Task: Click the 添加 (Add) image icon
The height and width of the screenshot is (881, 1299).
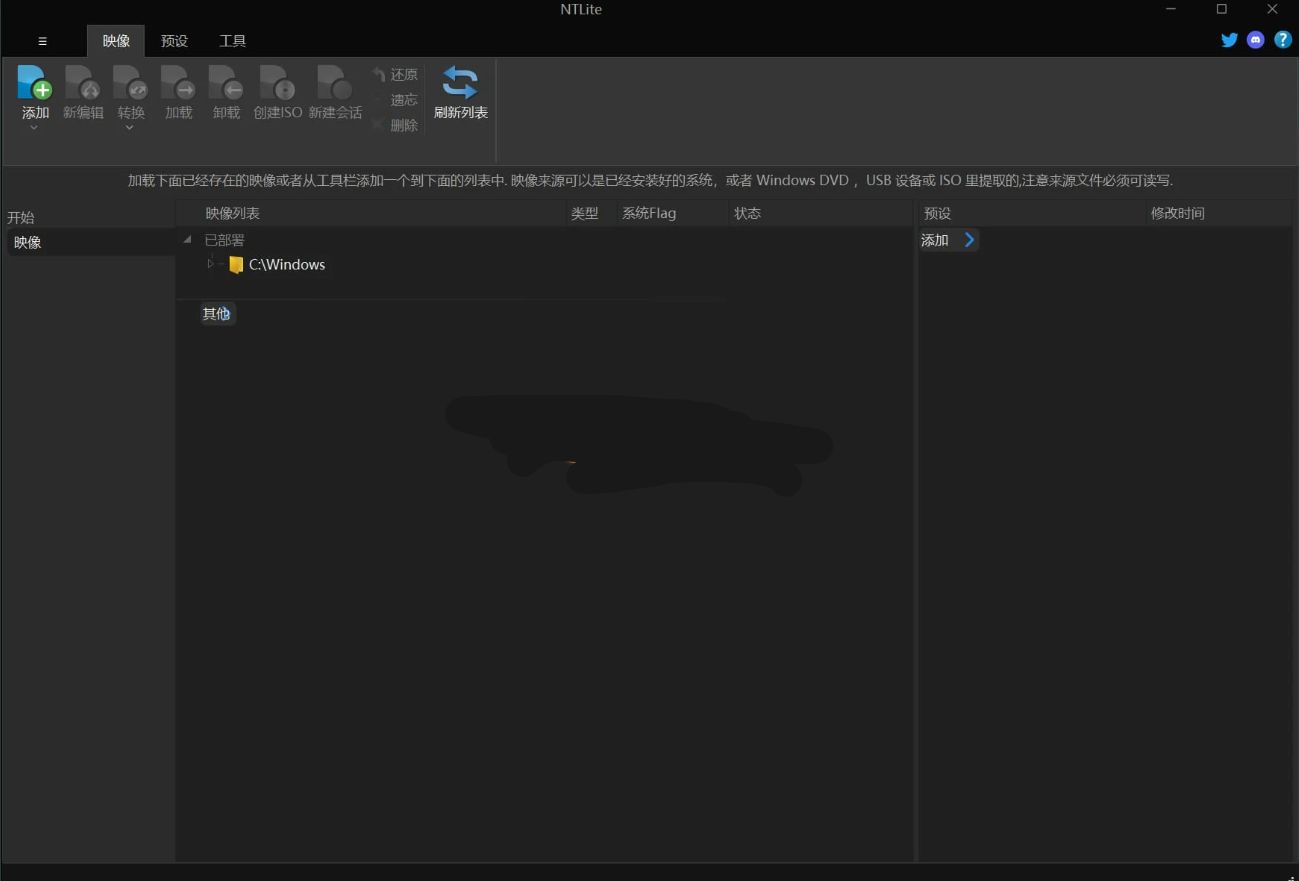Action: point(34,85)
